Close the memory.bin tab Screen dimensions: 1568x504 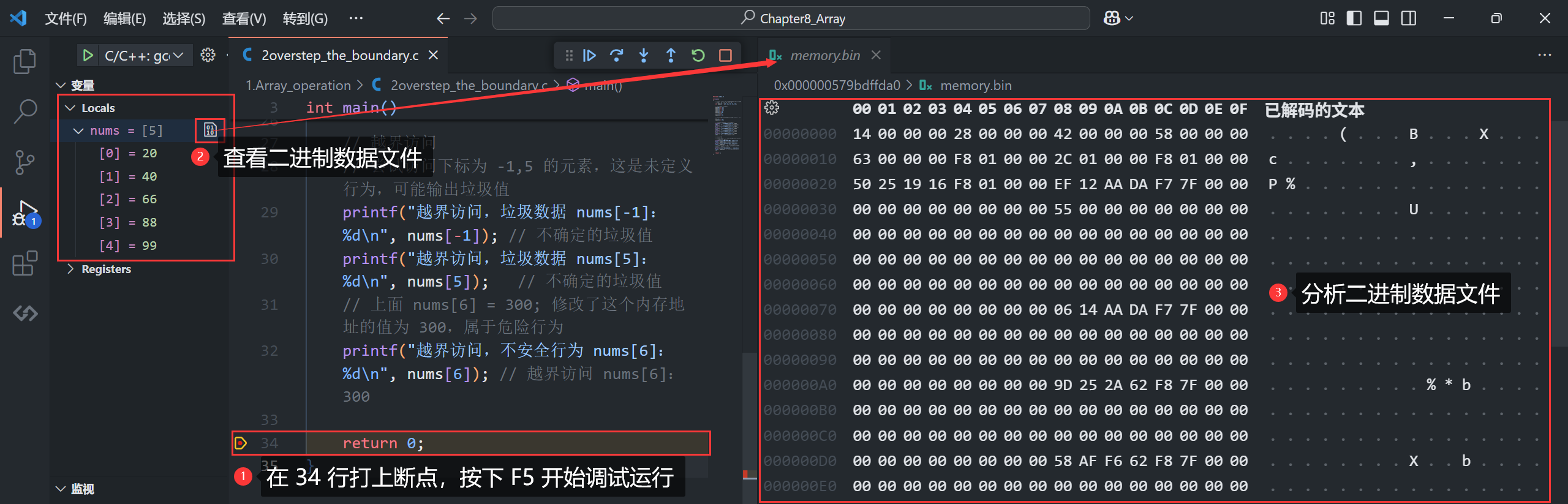click(876, 55)
